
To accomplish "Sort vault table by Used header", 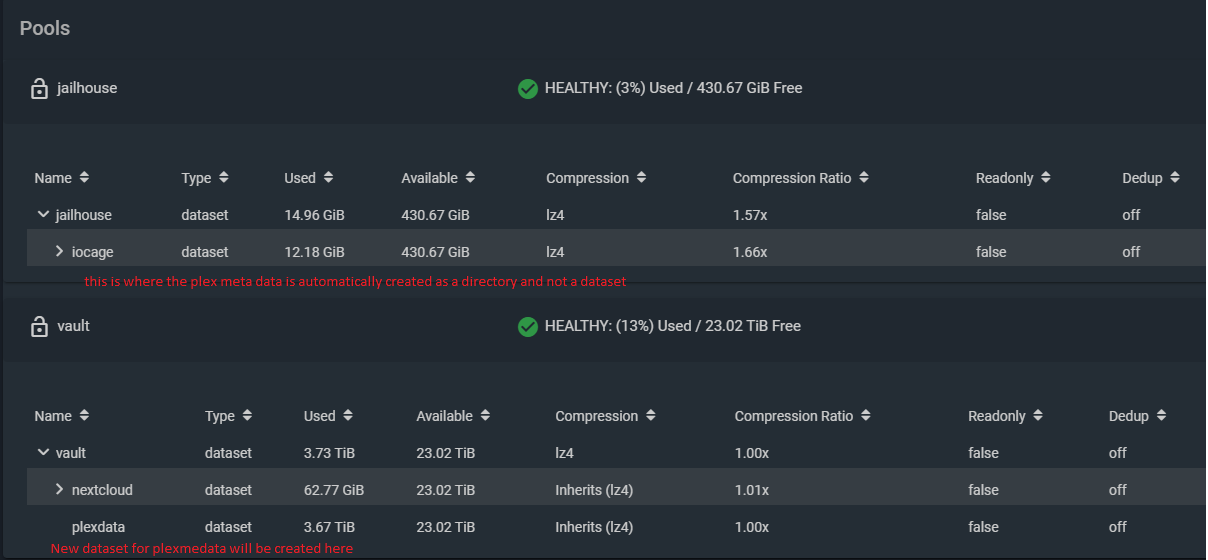I will pos(319,416).
